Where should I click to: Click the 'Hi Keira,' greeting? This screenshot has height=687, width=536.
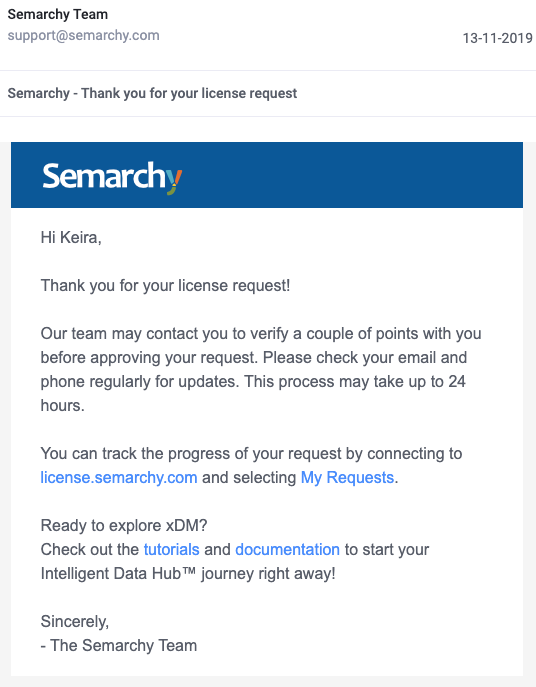(x=71, y=237)
